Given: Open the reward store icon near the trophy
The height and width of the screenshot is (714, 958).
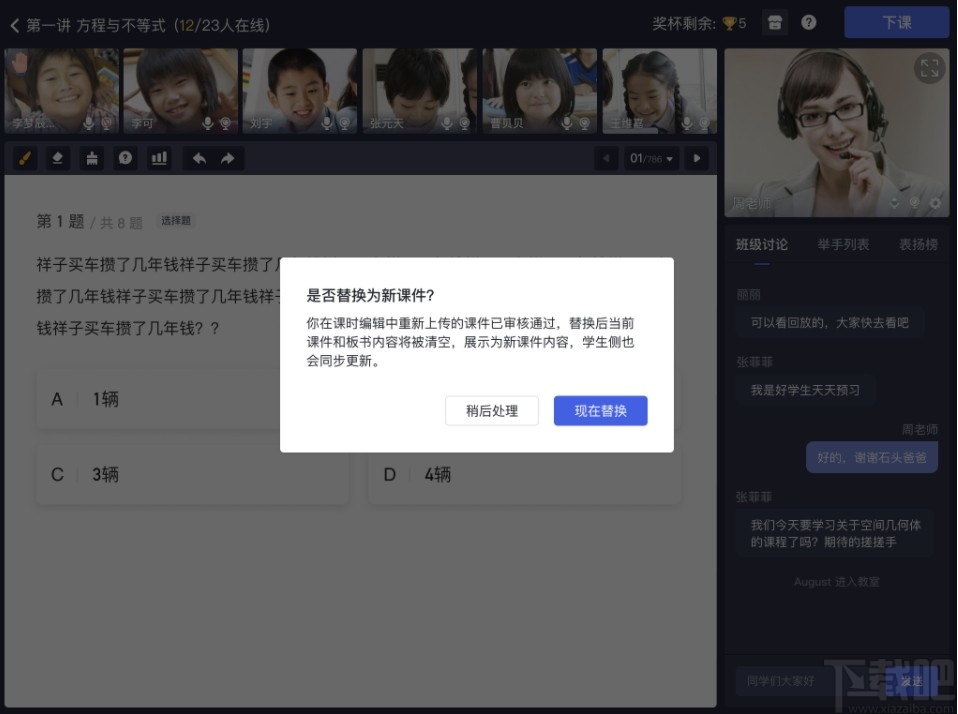Looking at the screenshot, I should tap(775, 22).
